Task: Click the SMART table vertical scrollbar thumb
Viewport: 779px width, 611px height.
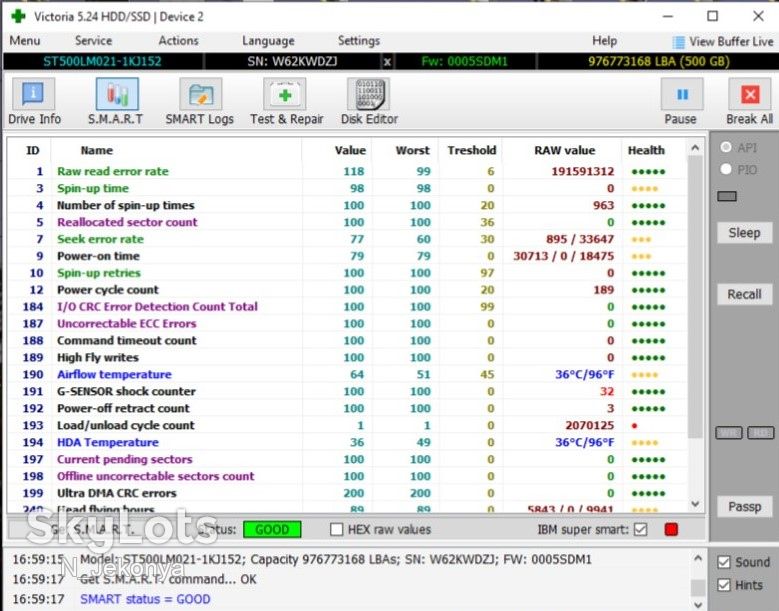Action: 695,297
